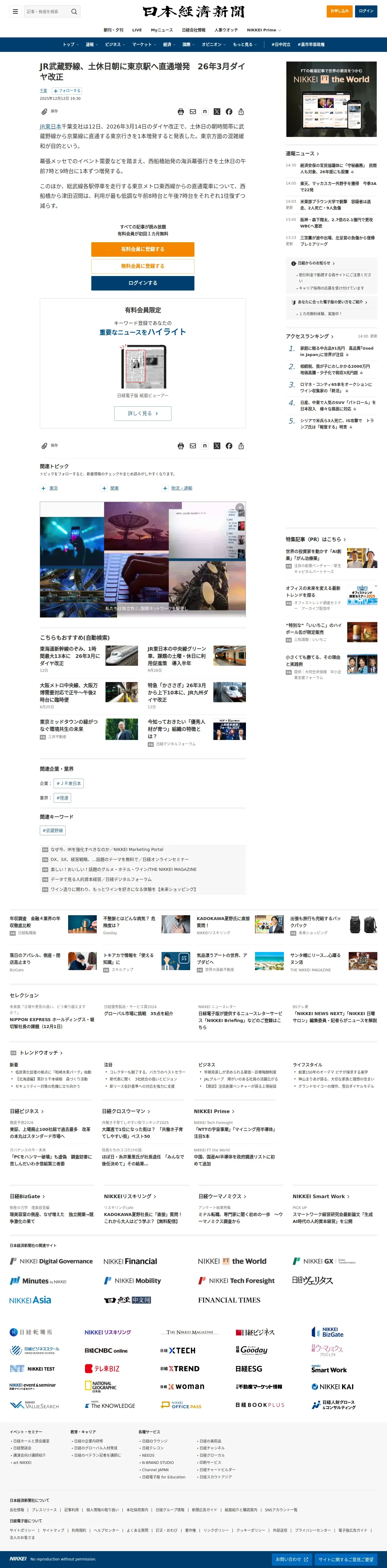Open the hamburger menu icon
This screenshot has width=387, height=1568.
point(15,11)
